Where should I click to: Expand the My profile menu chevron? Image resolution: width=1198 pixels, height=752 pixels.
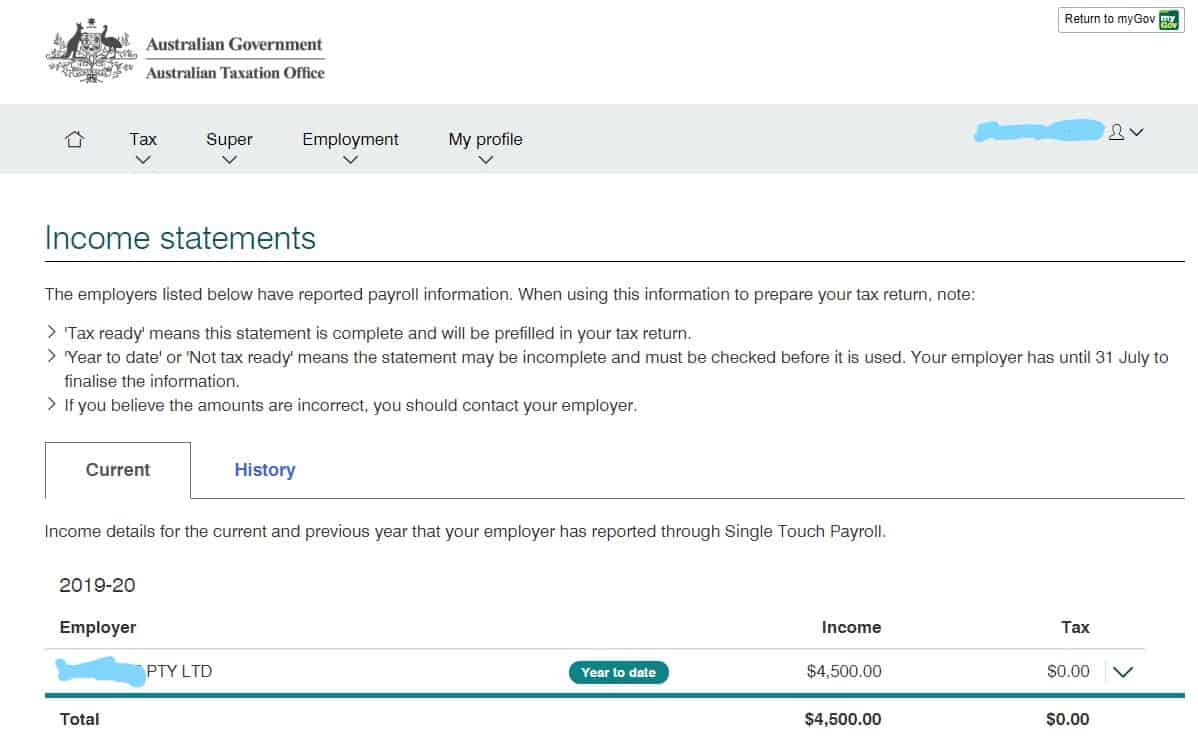(485, 160)
